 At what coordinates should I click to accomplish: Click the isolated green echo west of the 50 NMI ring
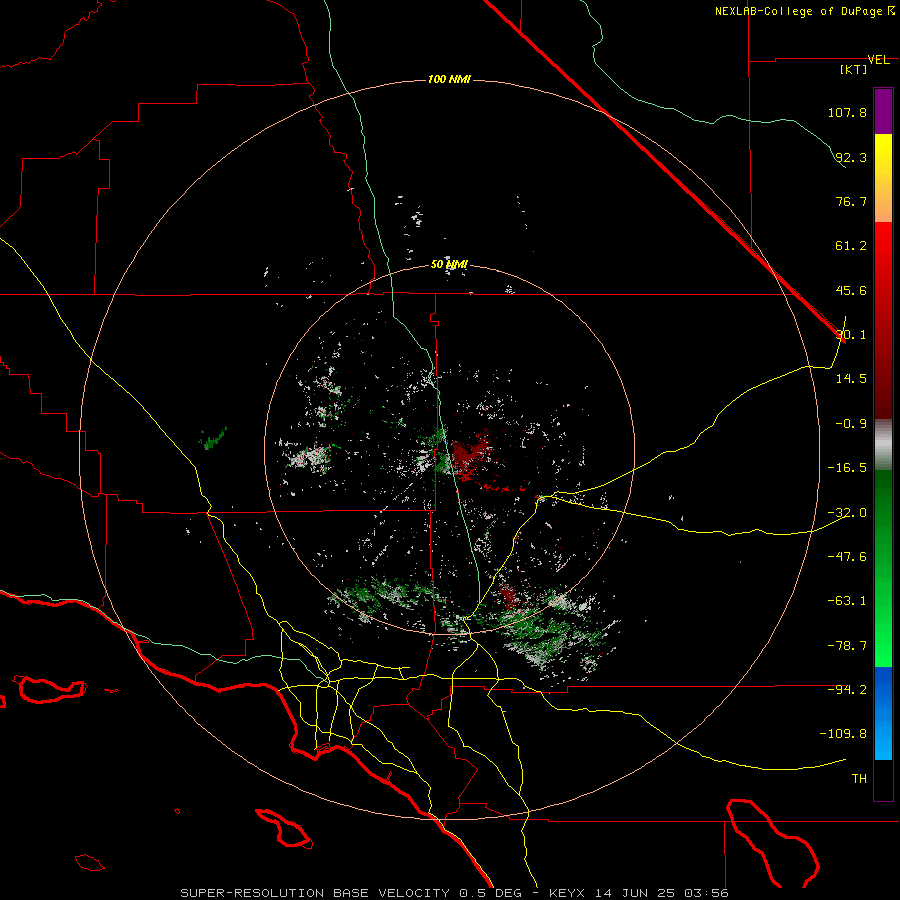[x=213, y=439]
